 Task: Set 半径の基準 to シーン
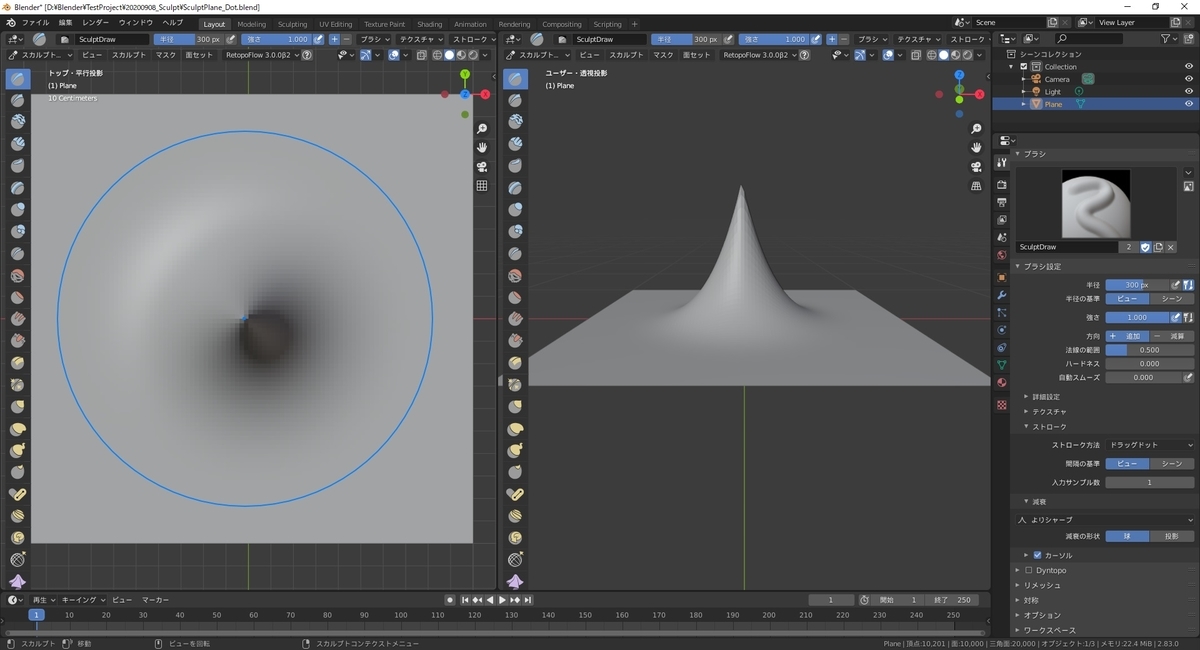coord(1171,299)
